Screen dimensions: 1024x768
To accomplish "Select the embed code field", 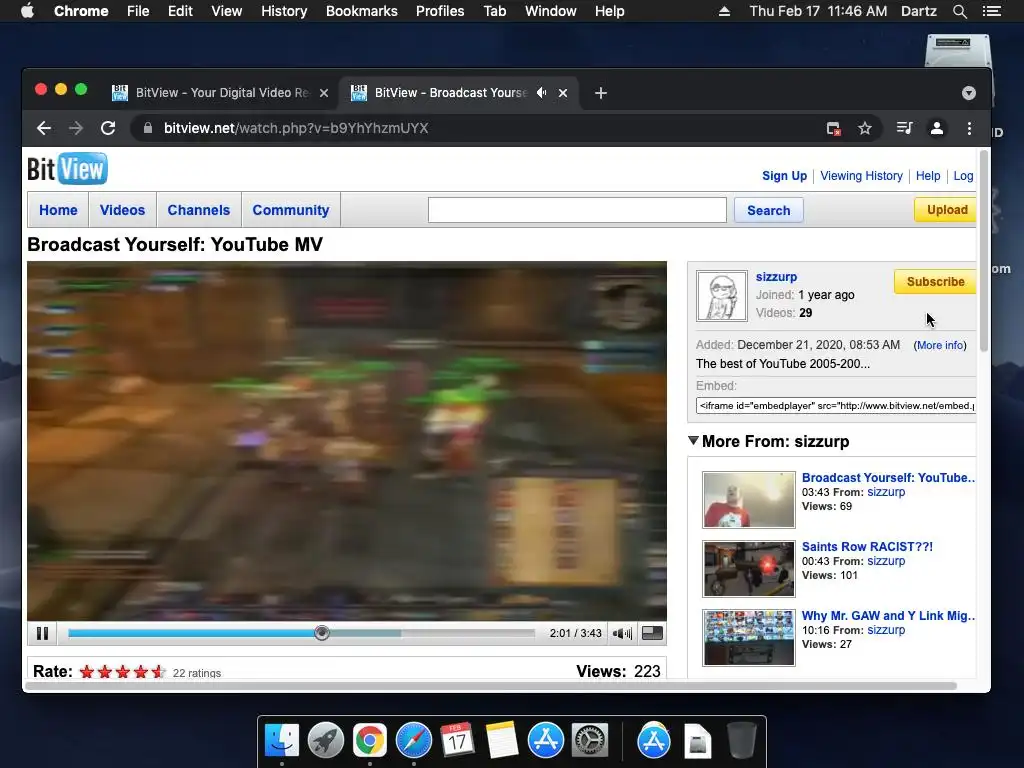I will (836, 406).
